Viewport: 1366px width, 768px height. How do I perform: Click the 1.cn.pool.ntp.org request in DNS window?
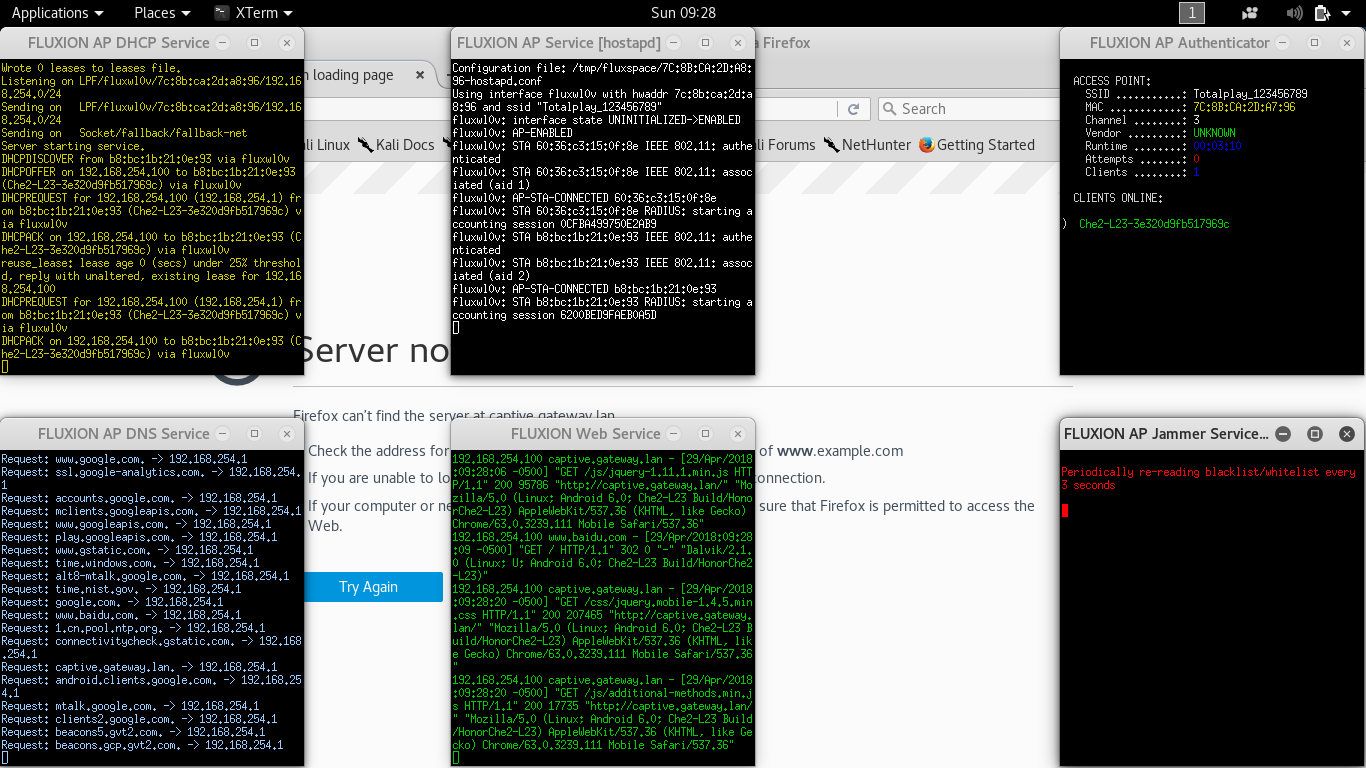[x=133, y=628]
